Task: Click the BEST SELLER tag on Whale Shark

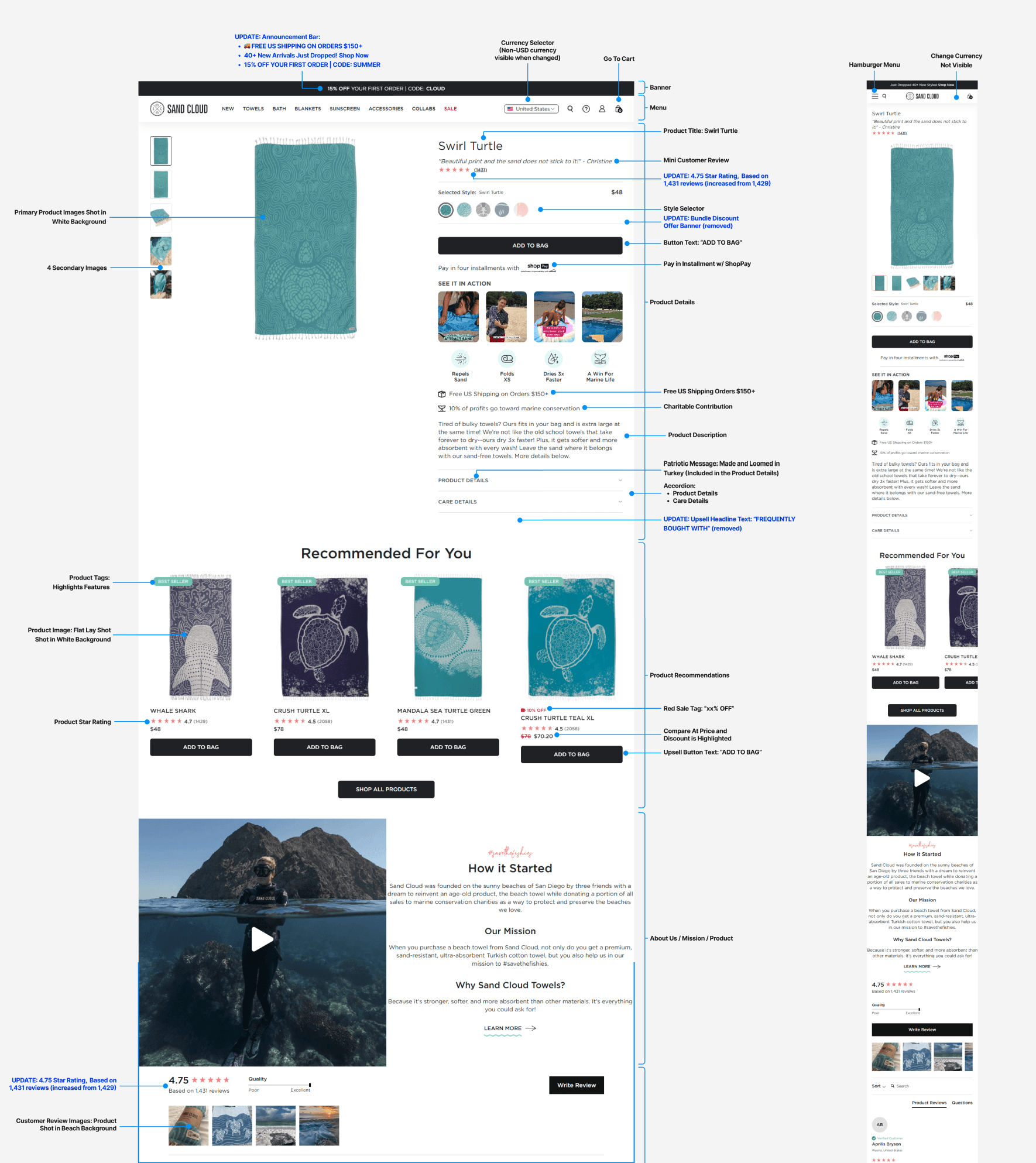Action: (x=173, y=581)
